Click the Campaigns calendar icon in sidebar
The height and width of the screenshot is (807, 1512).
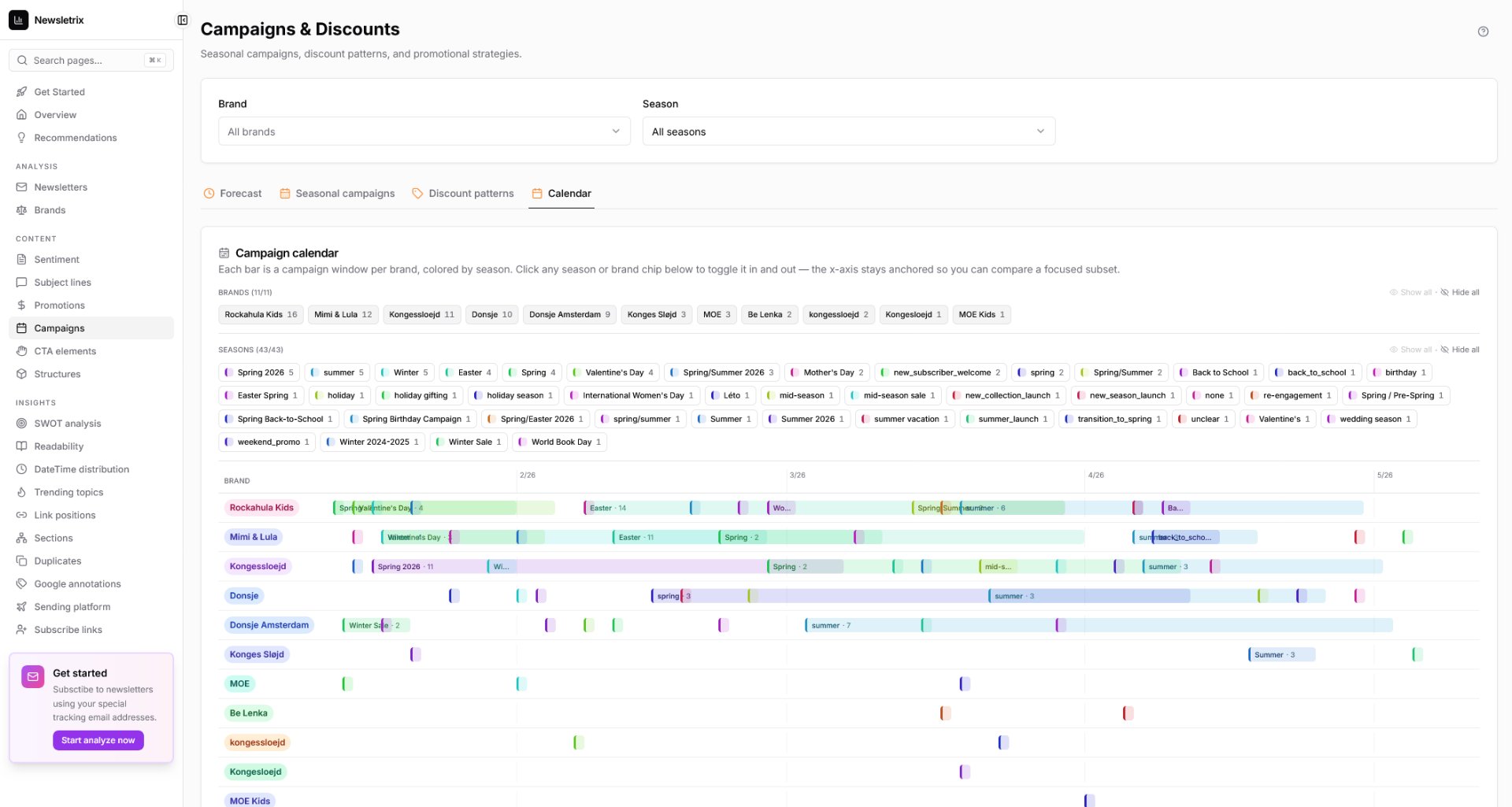pos(22,328)
